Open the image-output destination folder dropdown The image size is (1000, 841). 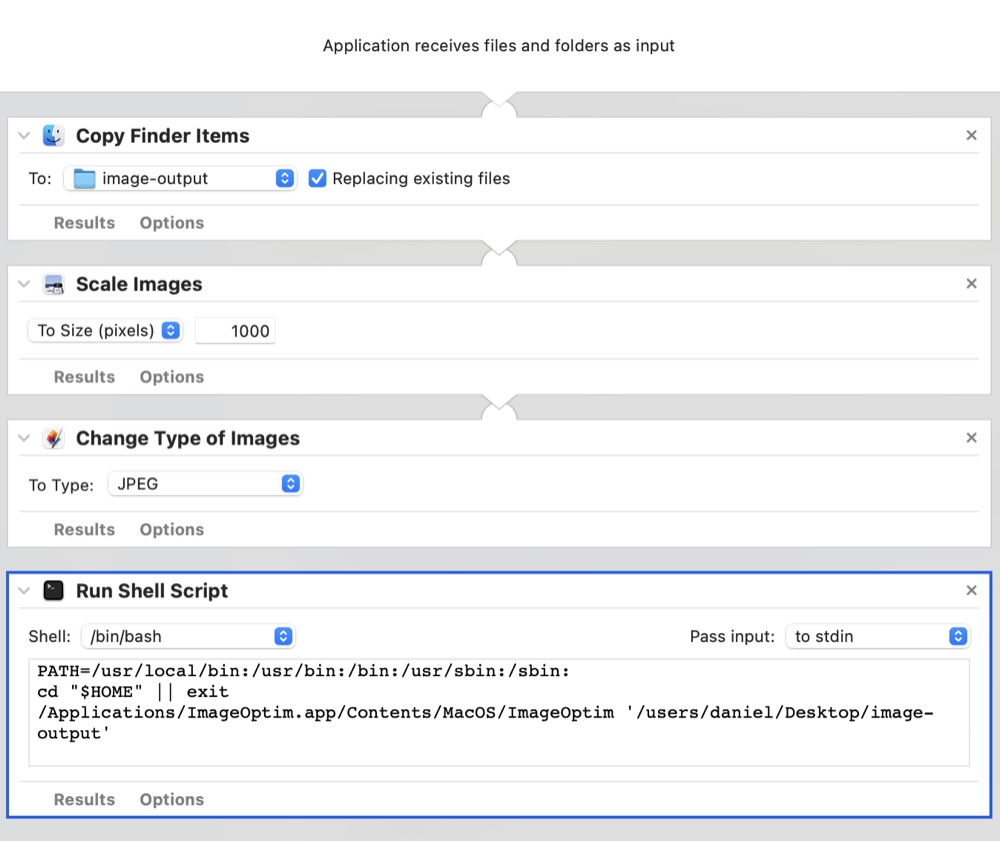click(x=181, y=179)
